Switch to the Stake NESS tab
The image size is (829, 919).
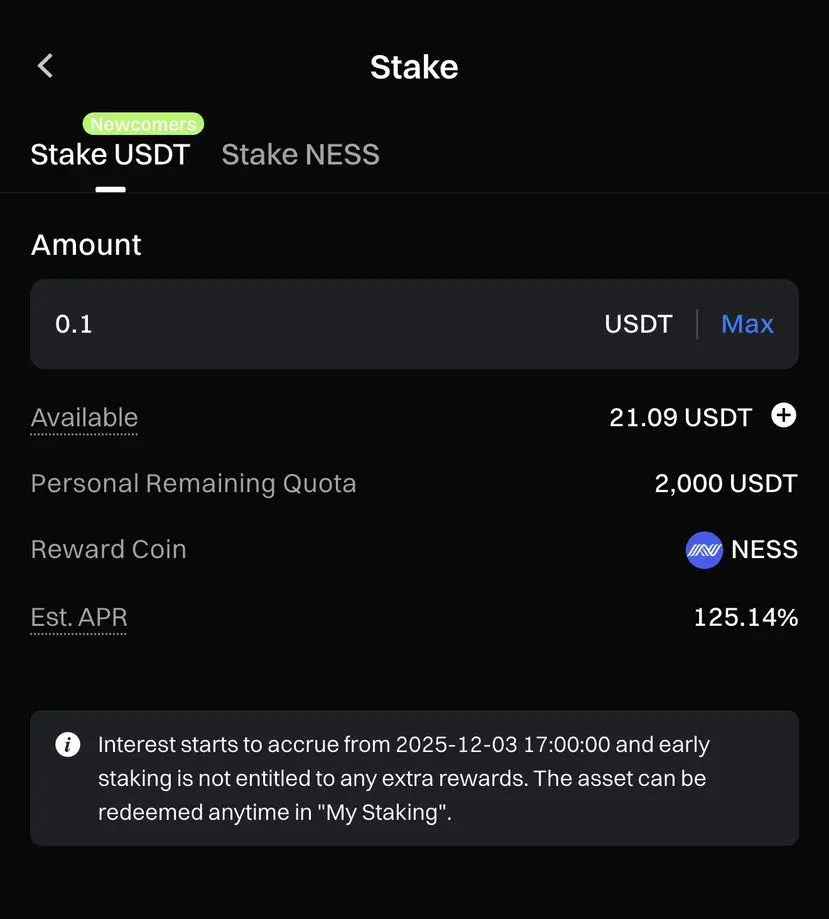tap(300, 155)
